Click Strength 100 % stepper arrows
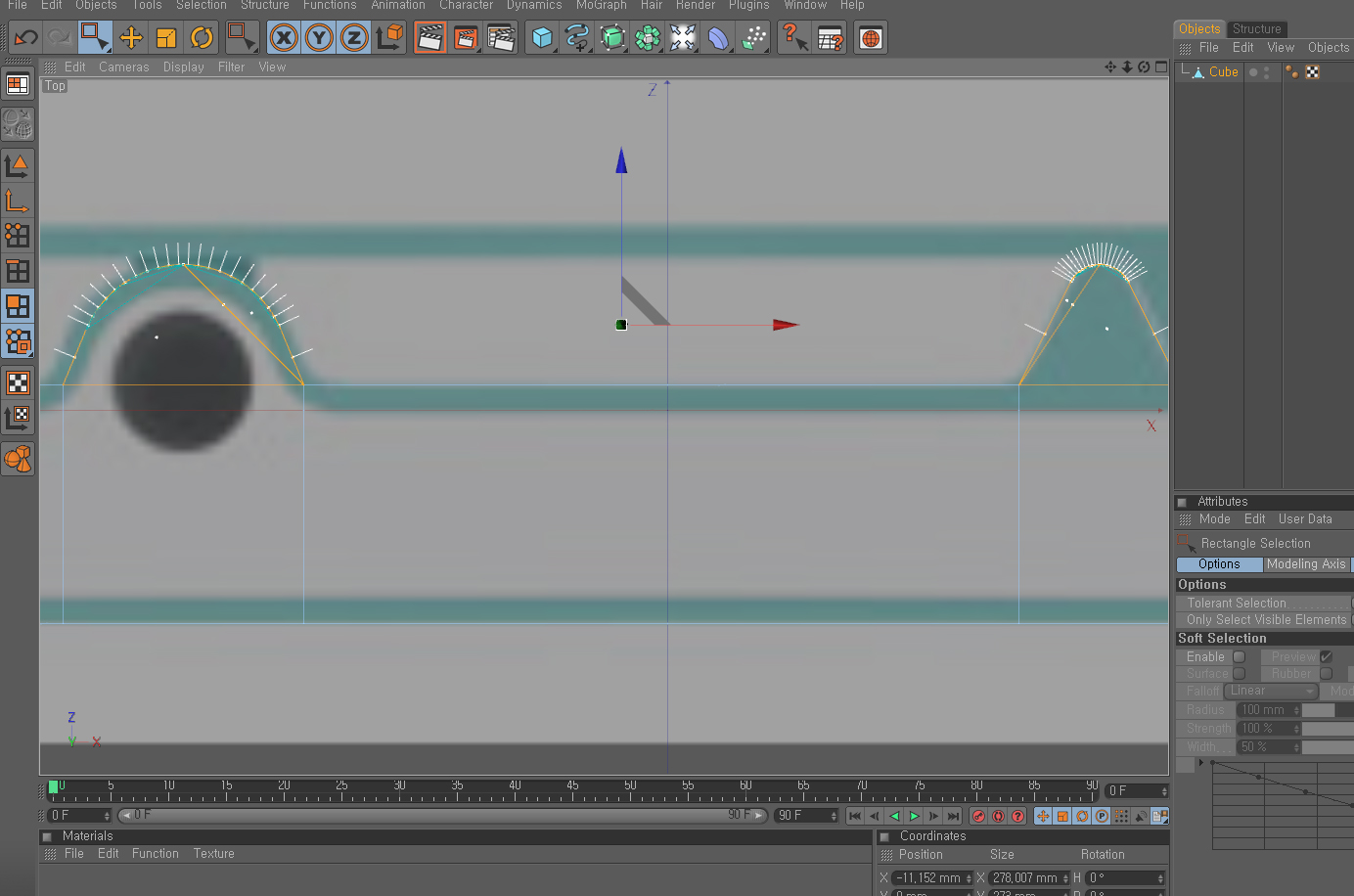1354x896 pixels. click(1297, 729)
